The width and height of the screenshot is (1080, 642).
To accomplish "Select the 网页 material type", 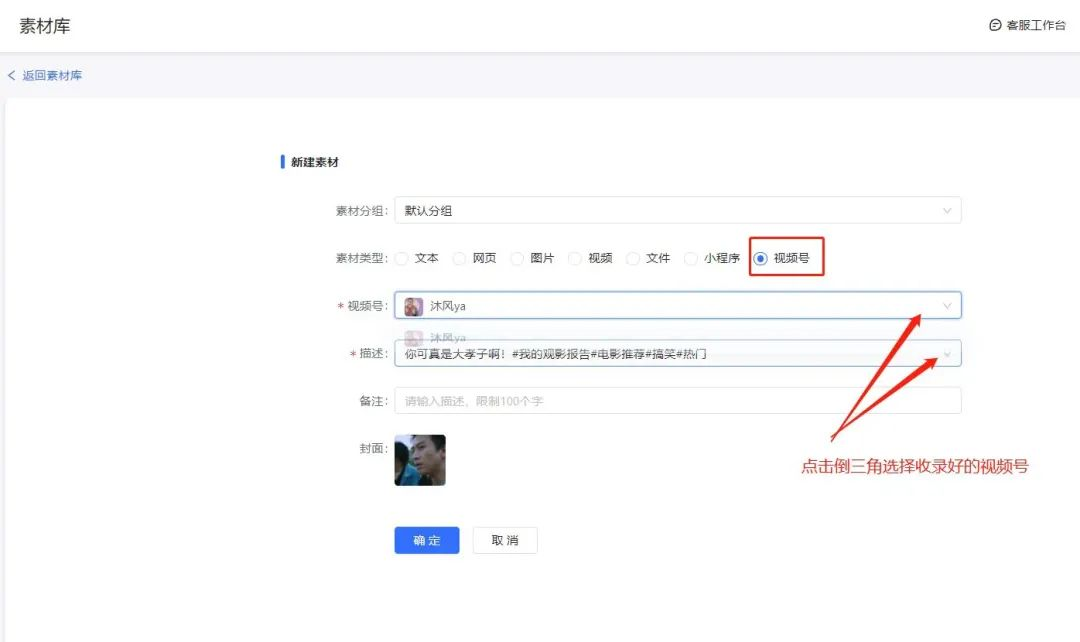I will click(x=460, y=258).
